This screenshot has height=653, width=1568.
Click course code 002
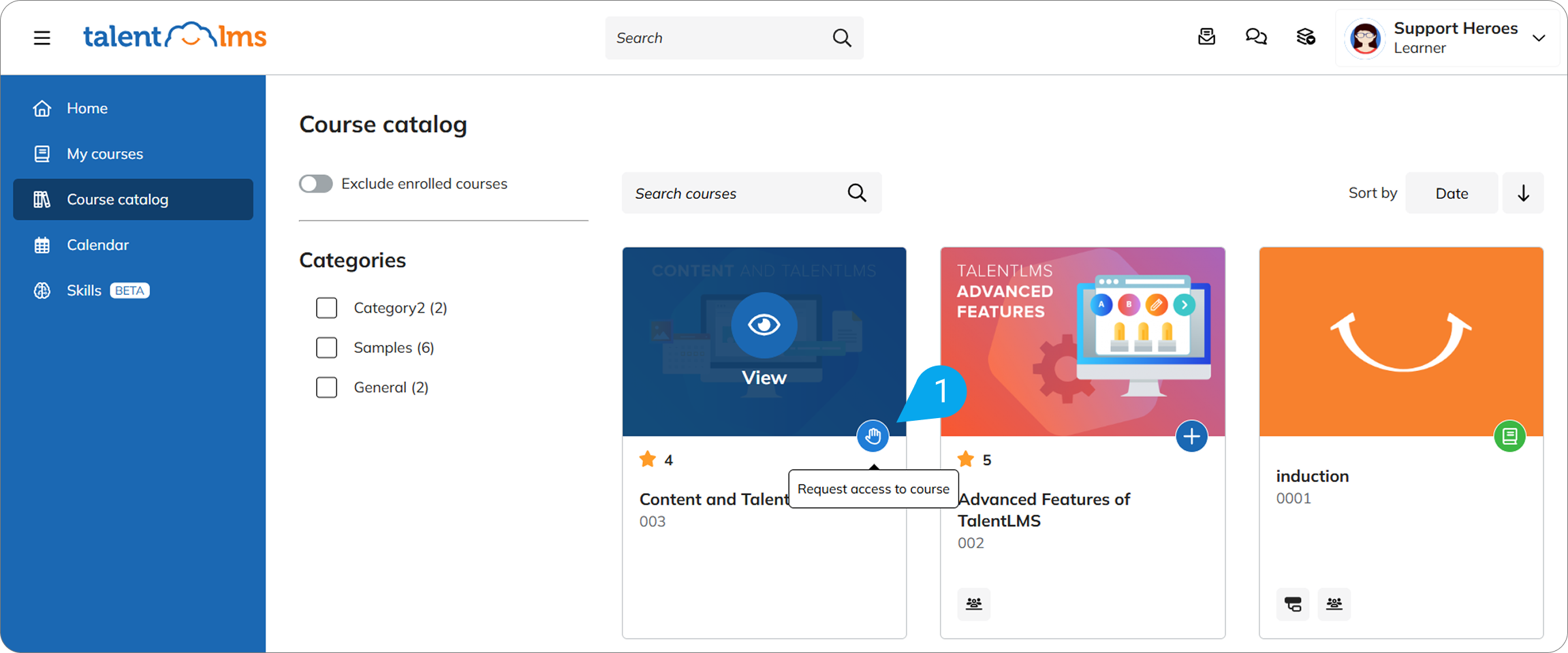tap(971, 543)
